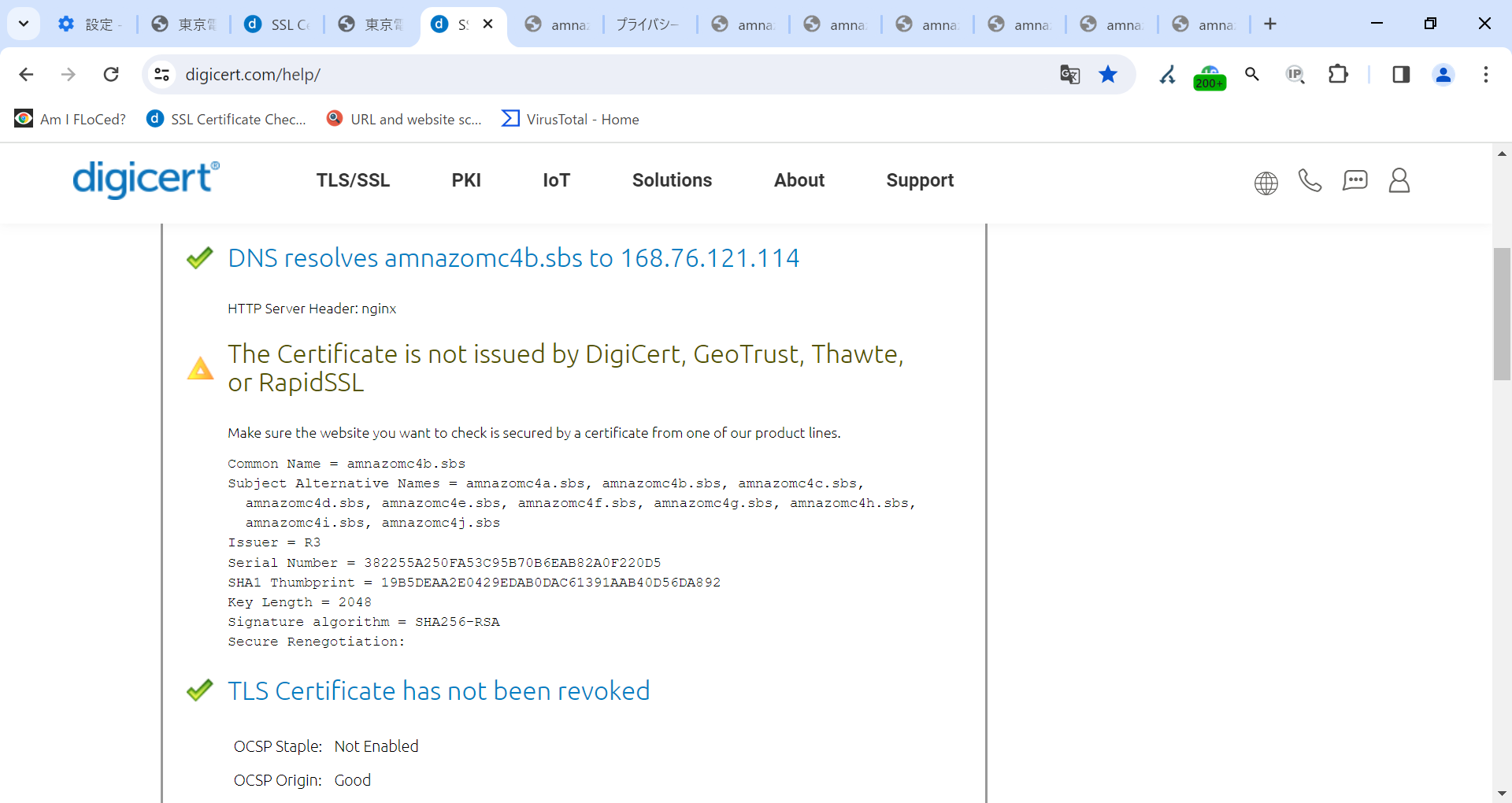Viewport: 1512px width, 803px height.
Task: Open the chat bubble icon
Action: (x=1354, y=181)
